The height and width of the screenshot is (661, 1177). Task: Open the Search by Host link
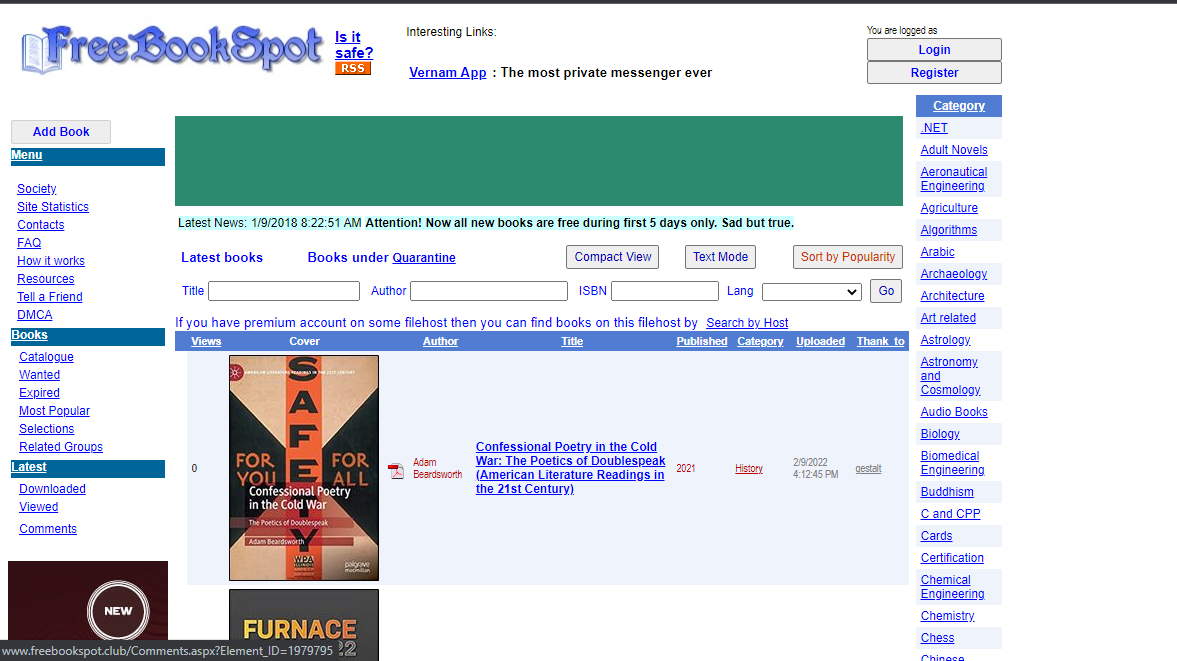[x=747, y=323]
